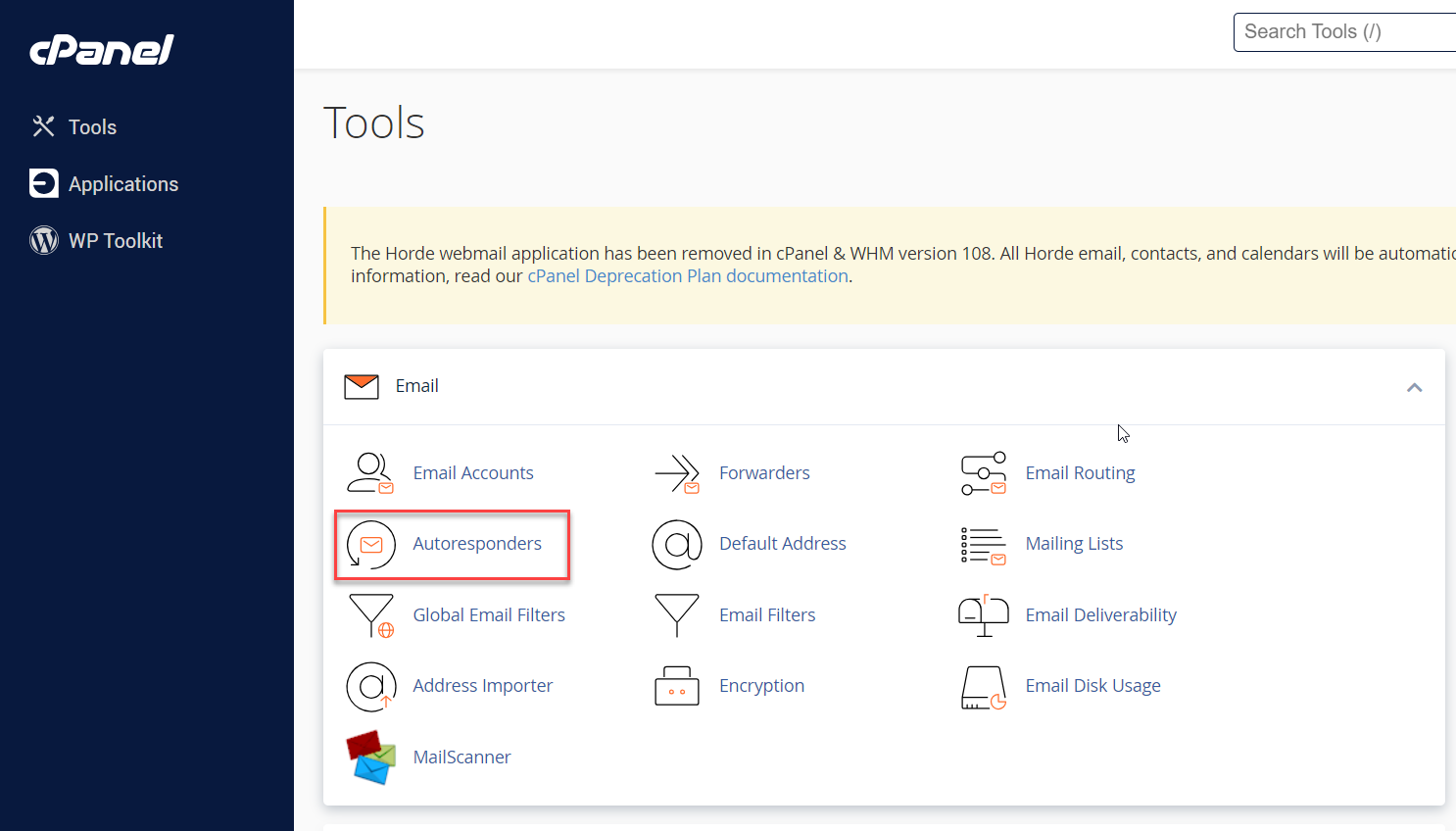Image resolution: width=1456 pixels, height=831 pixels.
Task: Open the Mailing Lists link
Action: pos(1074,544)
